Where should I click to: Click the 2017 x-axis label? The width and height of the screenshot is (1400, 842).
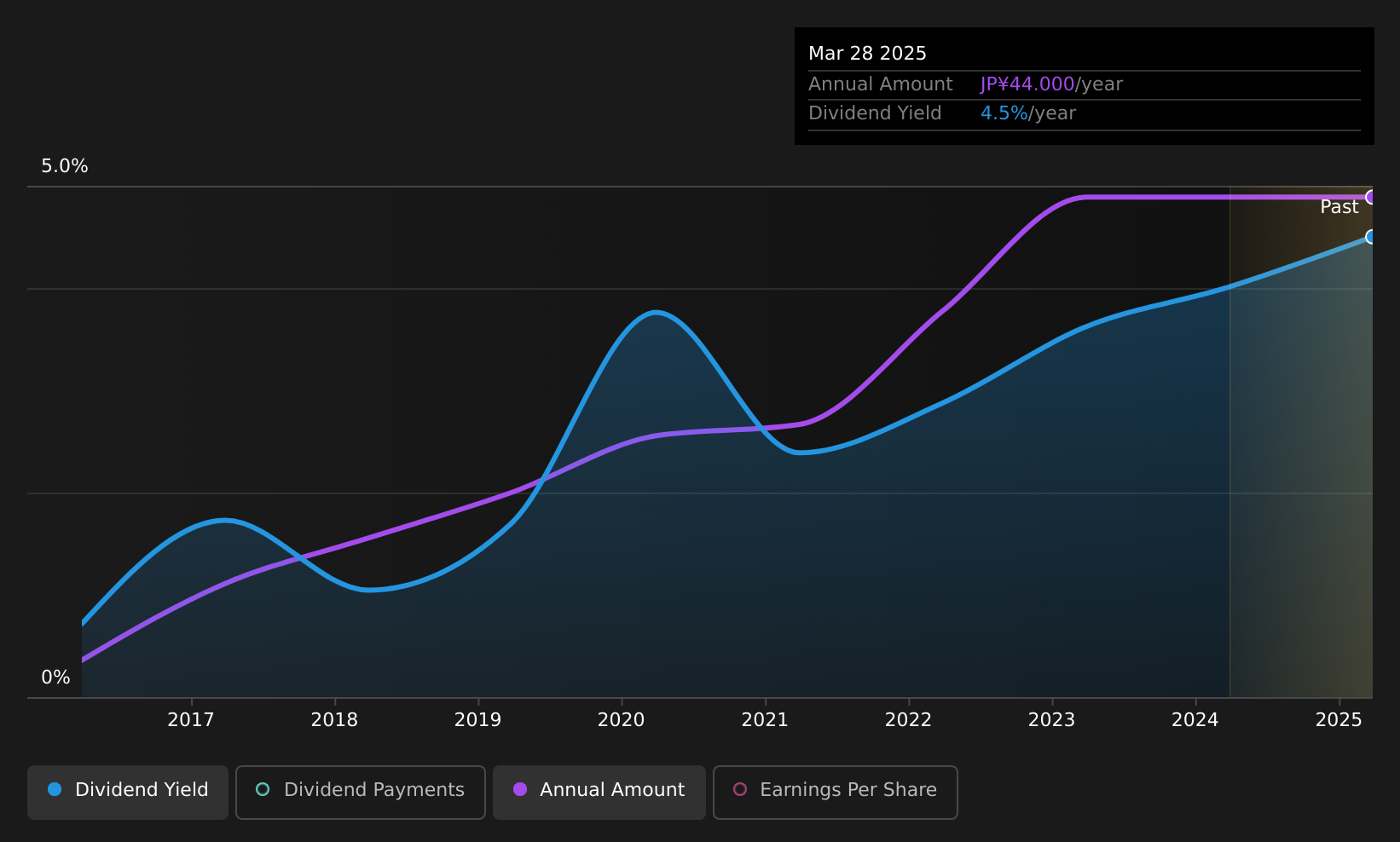191,720
